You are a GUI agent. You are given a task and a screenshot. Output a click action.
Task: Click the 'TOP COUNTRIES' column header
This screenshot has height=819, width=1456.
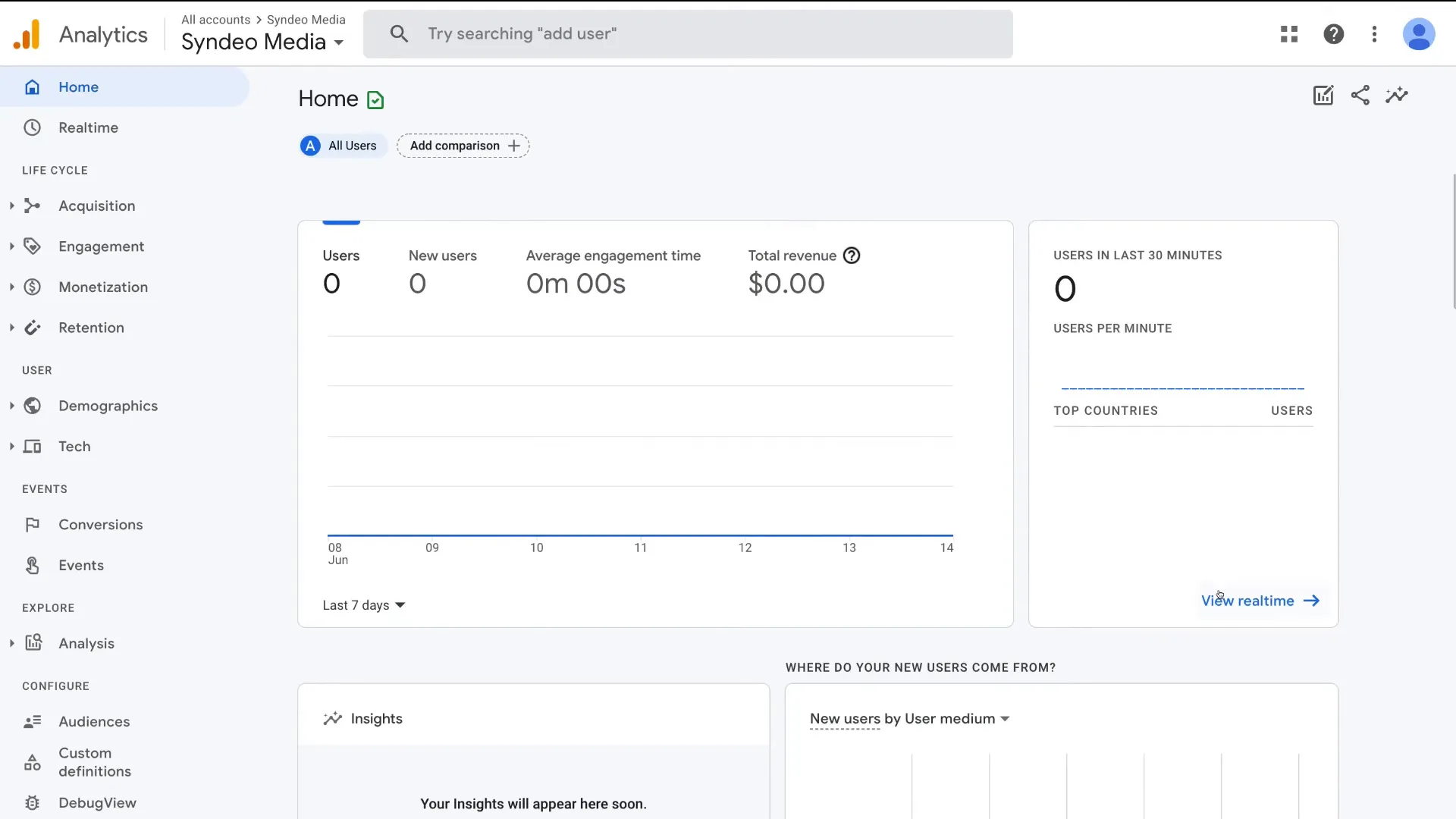(1106, 411)
